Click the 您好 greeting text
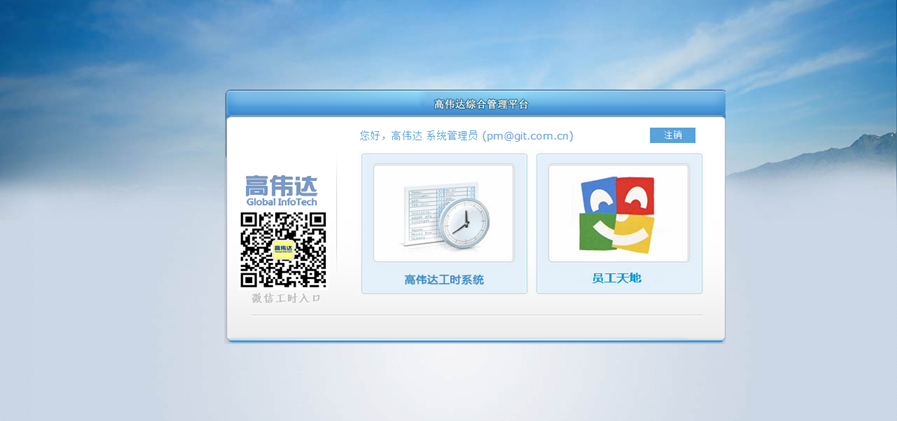The width and height of the screenshot is (897, 421). [x=371, y=136]
